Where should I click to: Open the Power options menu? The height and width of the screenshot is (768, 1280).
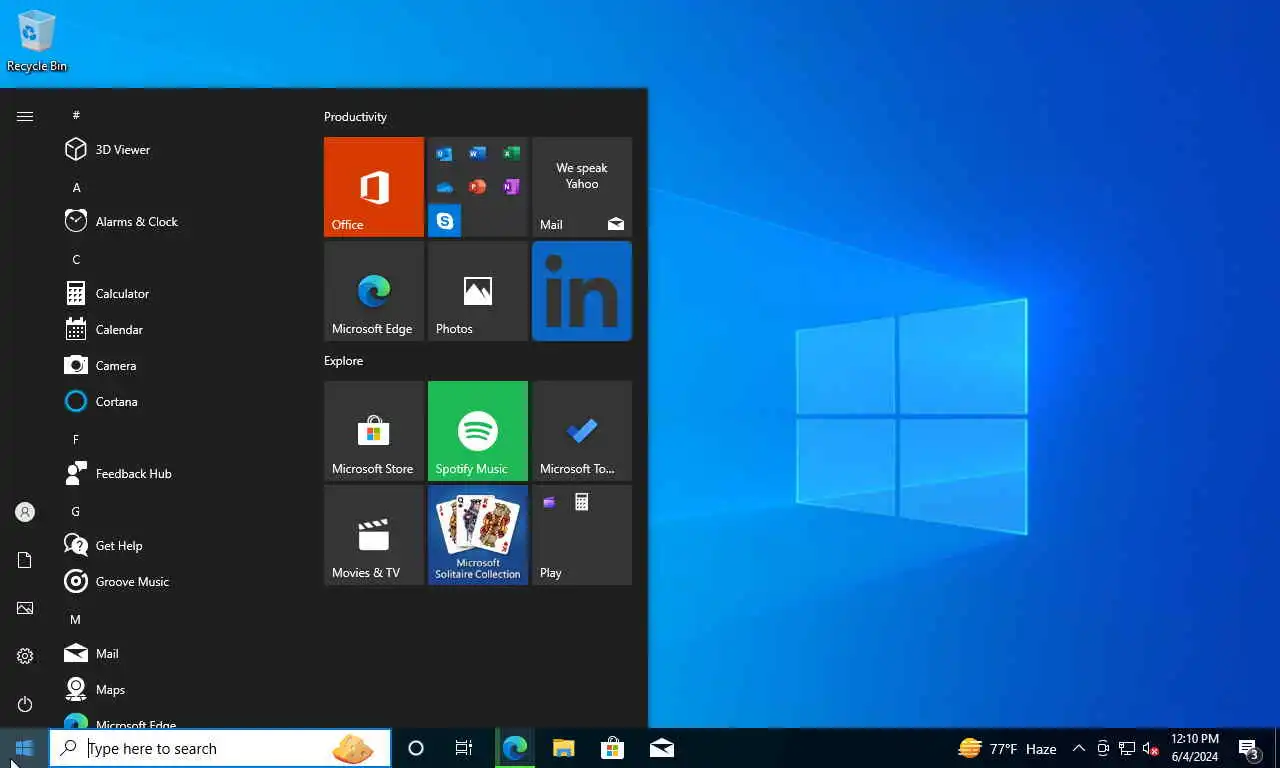pos(25,704)
